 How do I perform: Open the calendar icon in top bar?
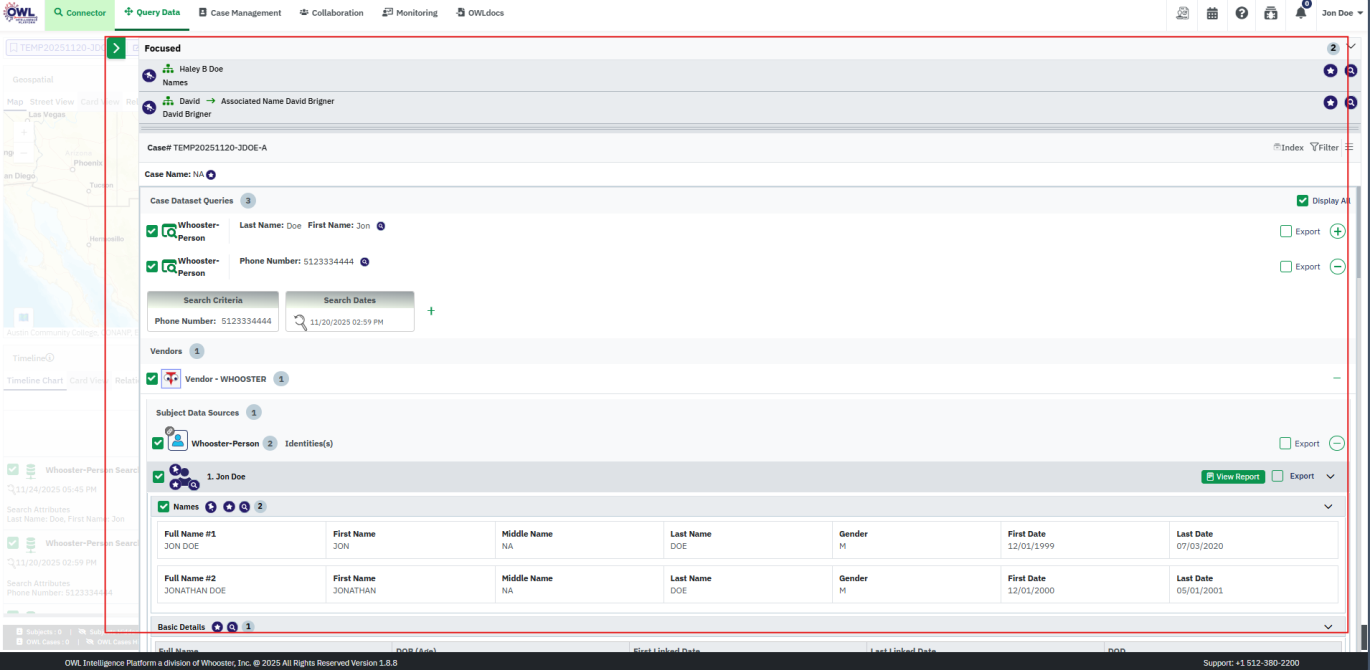click(x=1212, y=13)
